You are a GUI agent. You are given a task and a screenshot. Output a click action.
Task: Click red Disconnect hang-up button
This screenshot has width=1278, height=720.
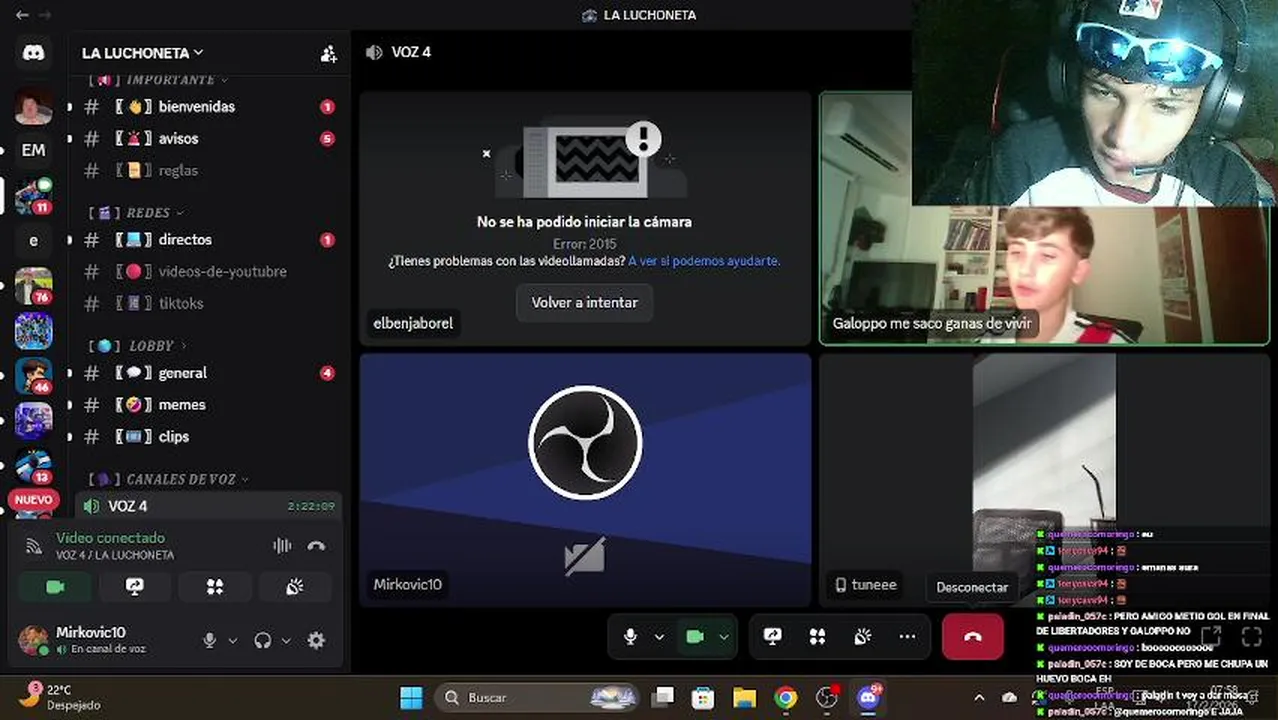point(972,636)
